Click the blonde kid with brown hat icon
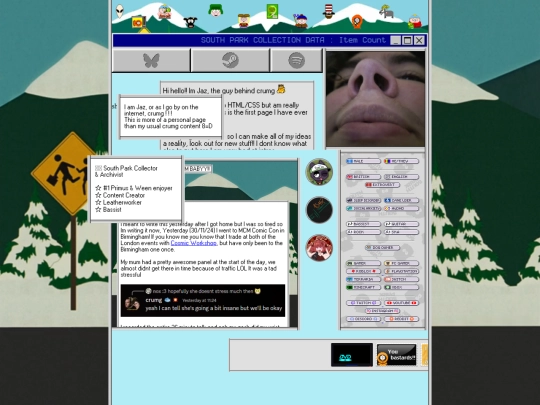This screenshot has height=405, width=540. [x=244, y=21]
